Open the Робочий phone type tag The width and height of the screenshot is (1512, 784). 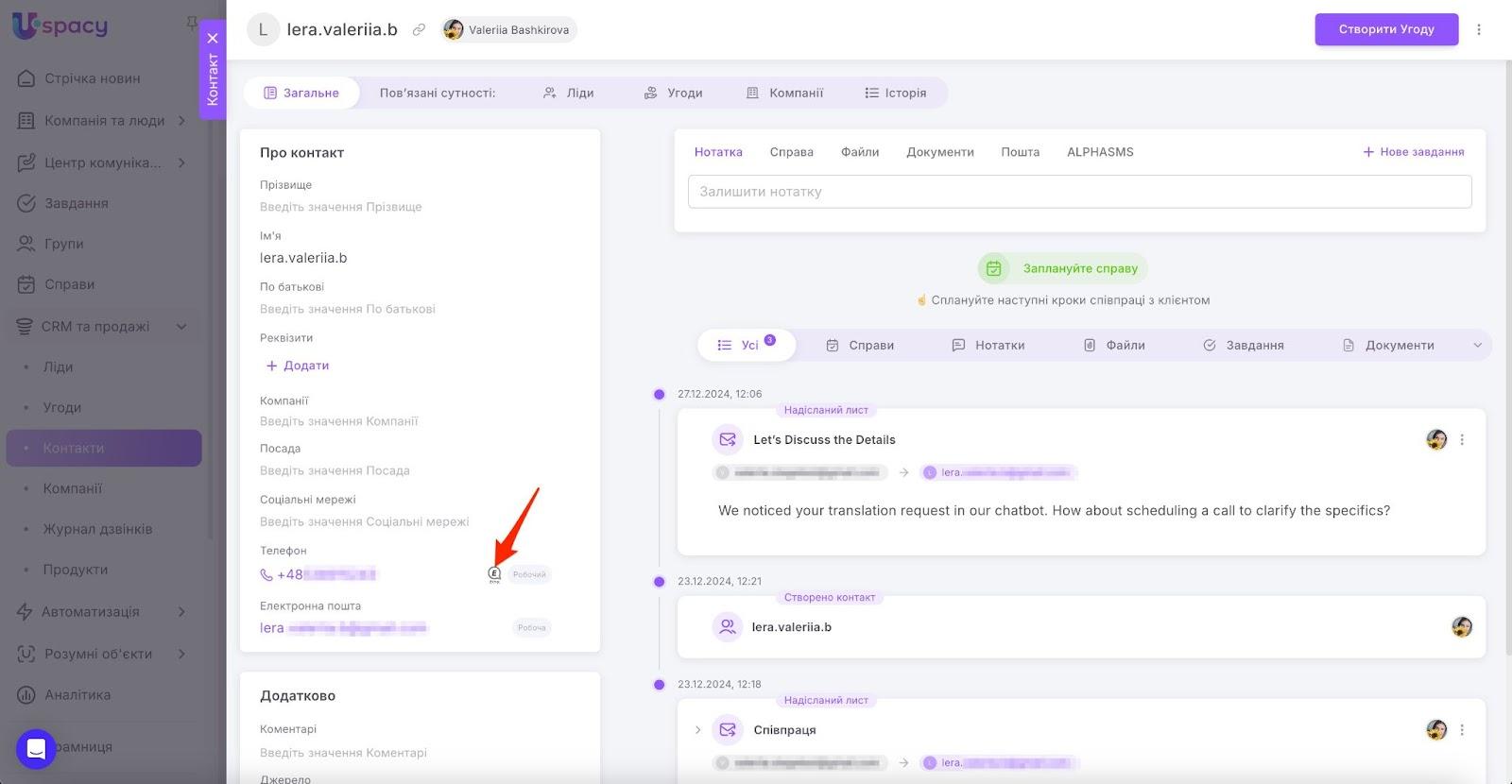pos(529,574)
